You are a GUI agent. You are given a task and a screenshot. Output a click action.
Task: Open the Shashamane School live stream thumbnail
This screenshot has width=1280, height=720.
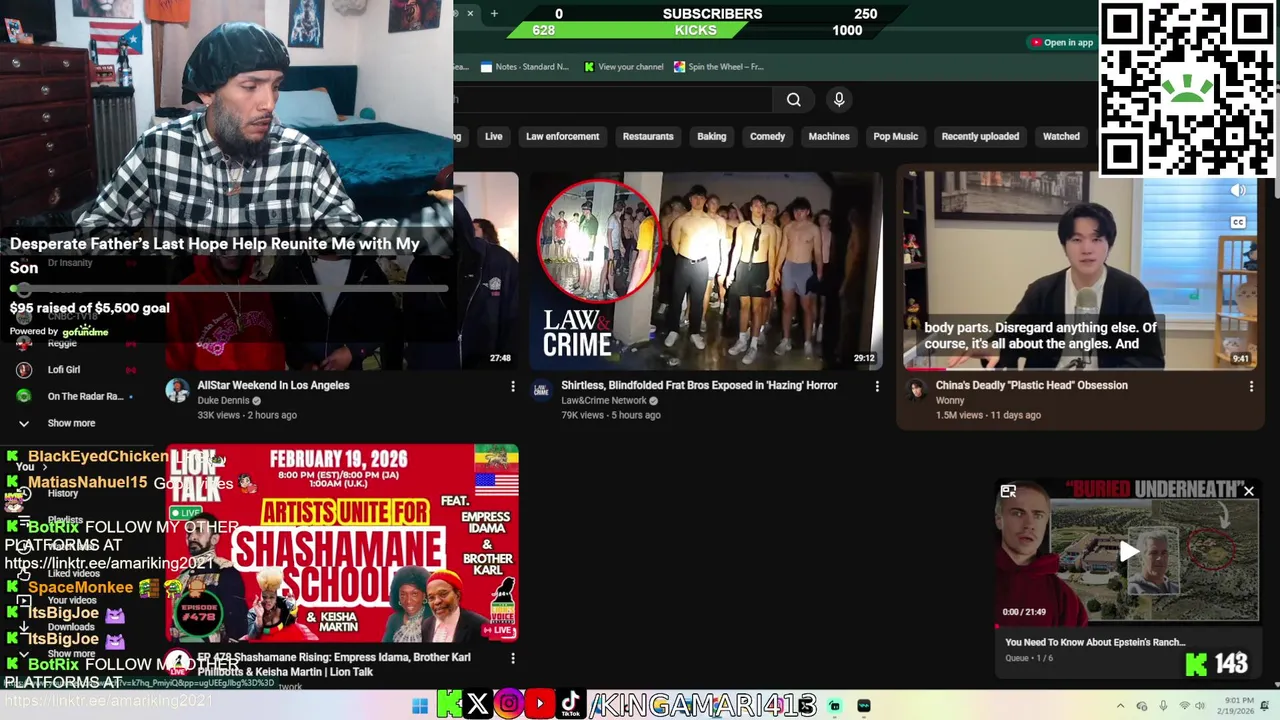point(342,543)
